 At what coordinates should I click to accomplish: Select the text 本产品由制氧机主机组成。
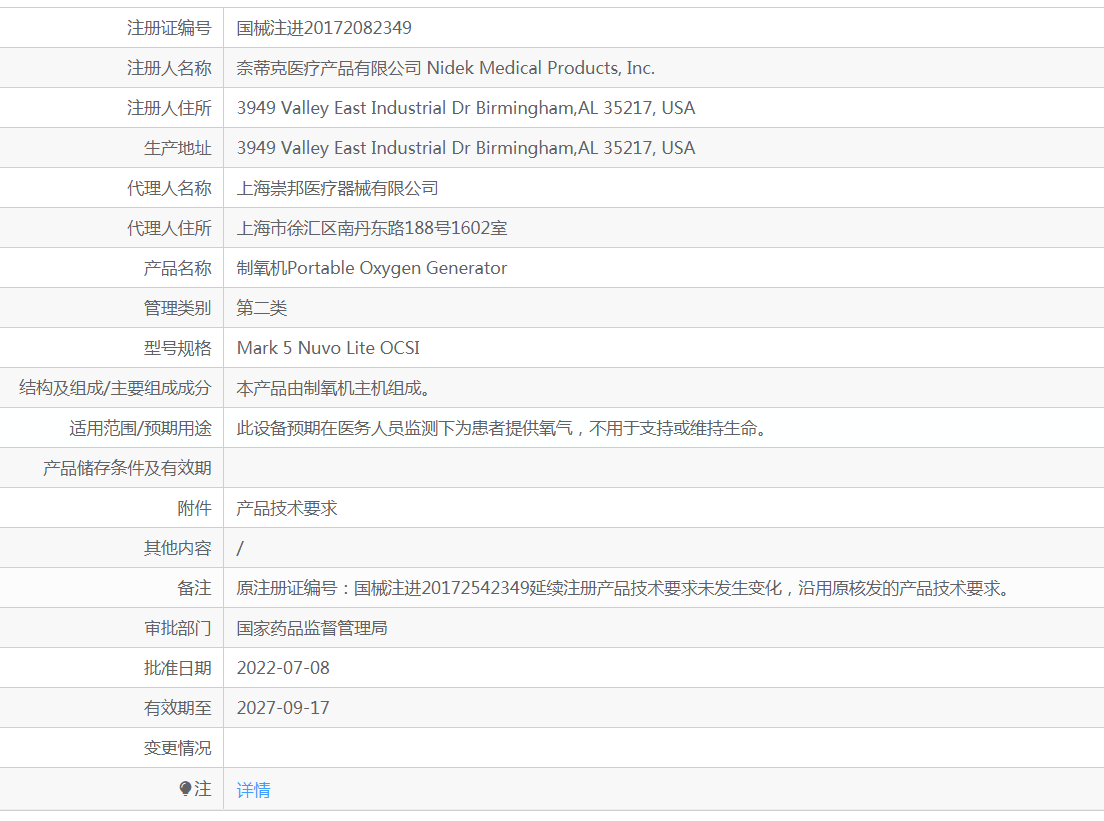(334, 388)
